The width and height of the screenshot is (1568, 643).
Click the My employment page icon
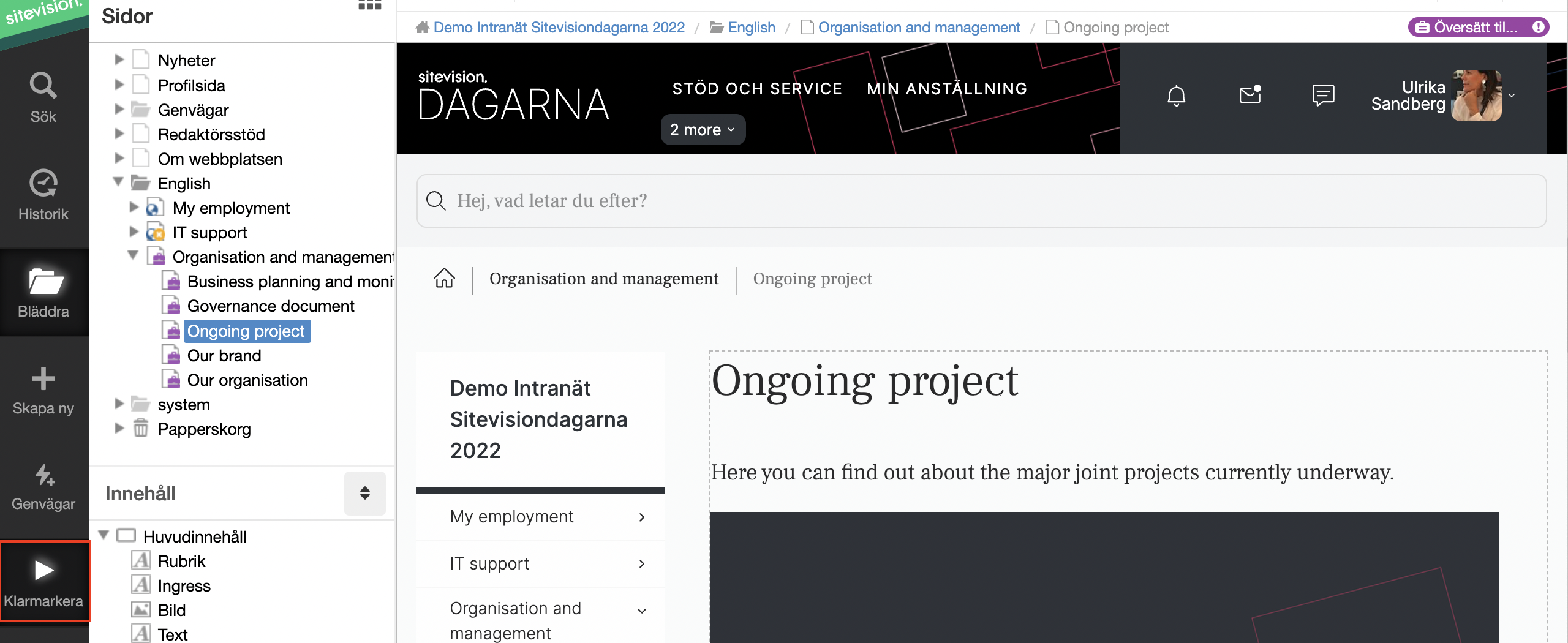(x=156, y=208)
